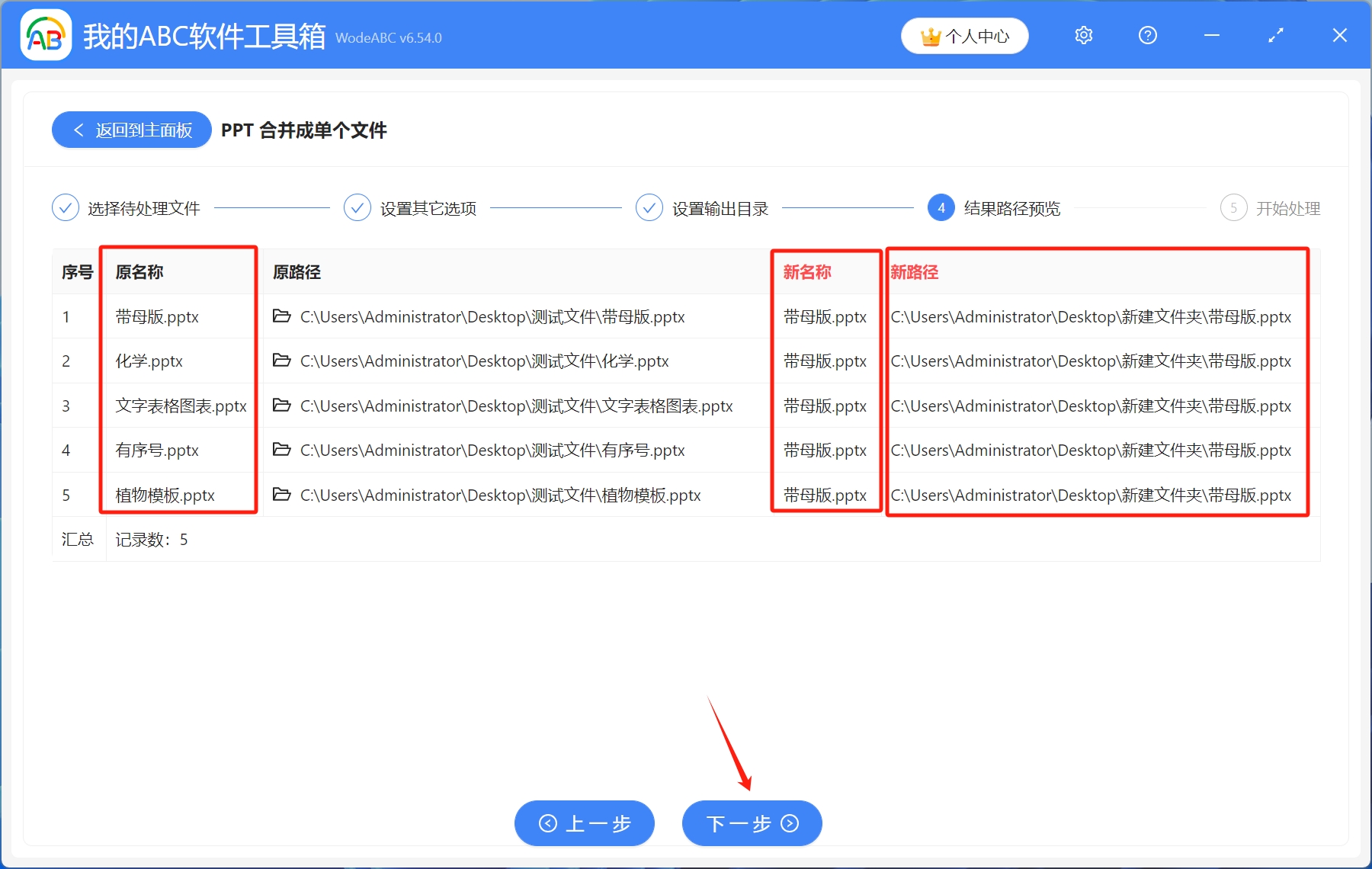Viewport: 1372px width, 869px height.
Task: Click the help question-mark icon
Action: pyautogui.click(x=1147, y=35)
